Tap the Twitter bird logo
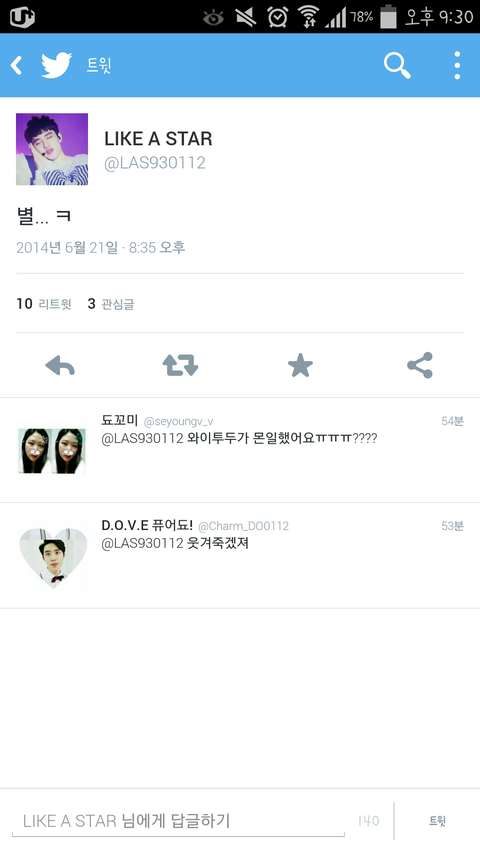Viewport: 480px width, 853px height. click(57, 65)
